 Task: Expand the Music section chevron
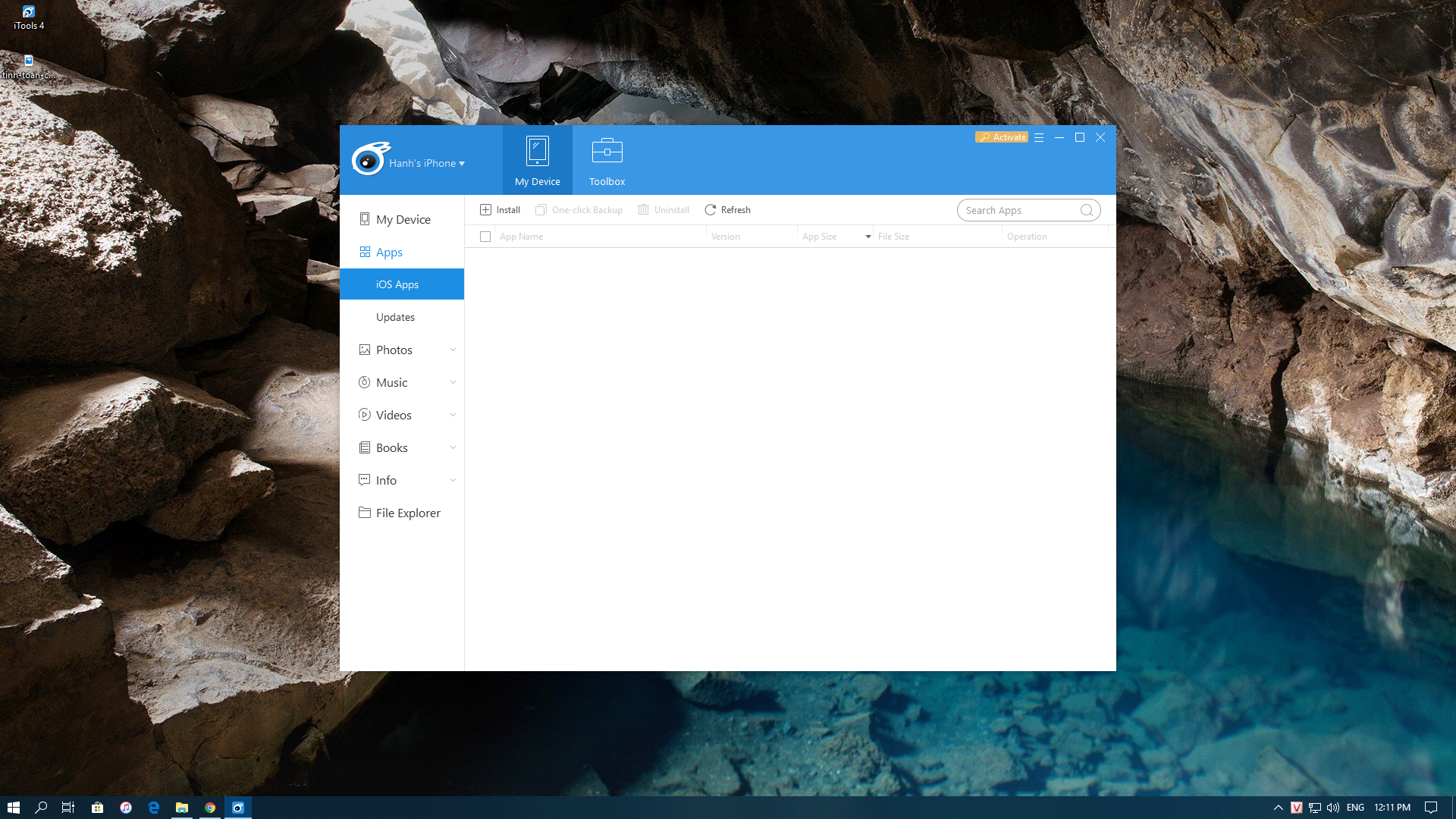point(453,382)
